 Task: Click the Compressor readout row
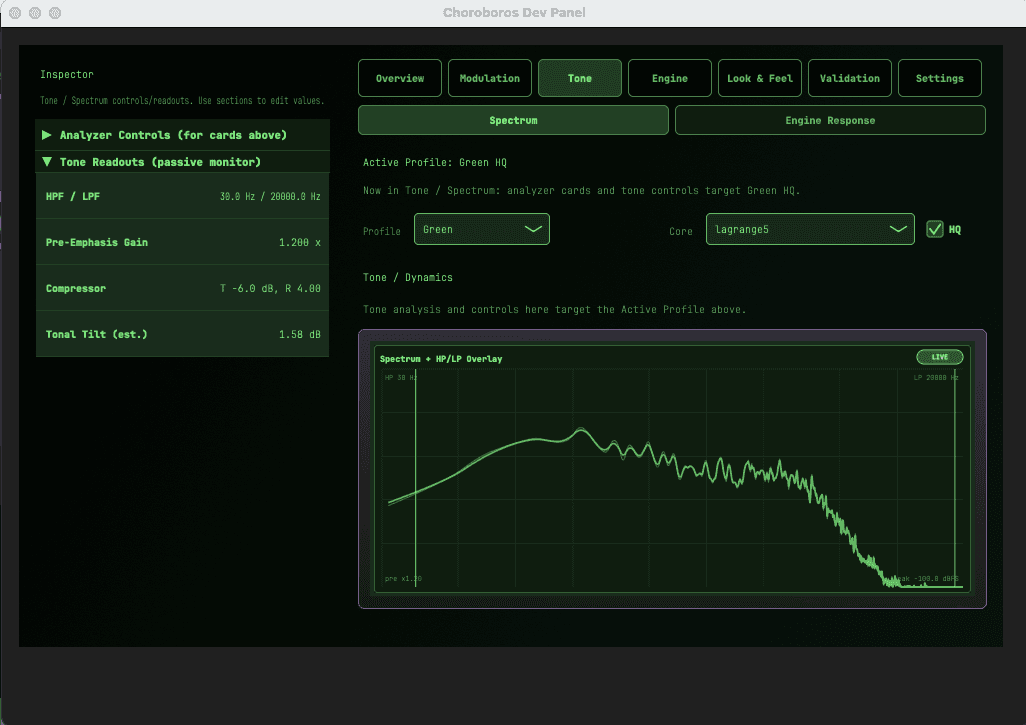[x=182, y=288]
